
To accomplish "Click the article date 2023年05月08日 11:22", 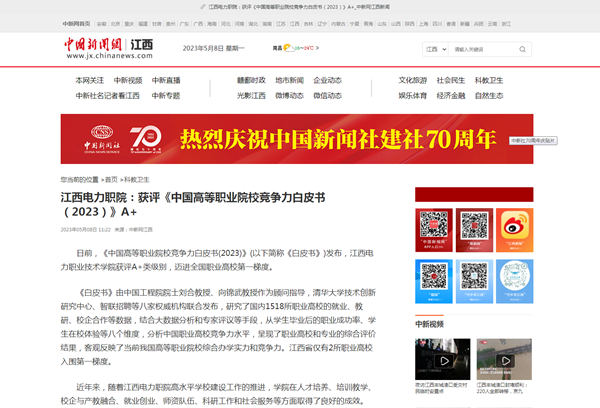I will pyautogui.click(x=86, y=230).
